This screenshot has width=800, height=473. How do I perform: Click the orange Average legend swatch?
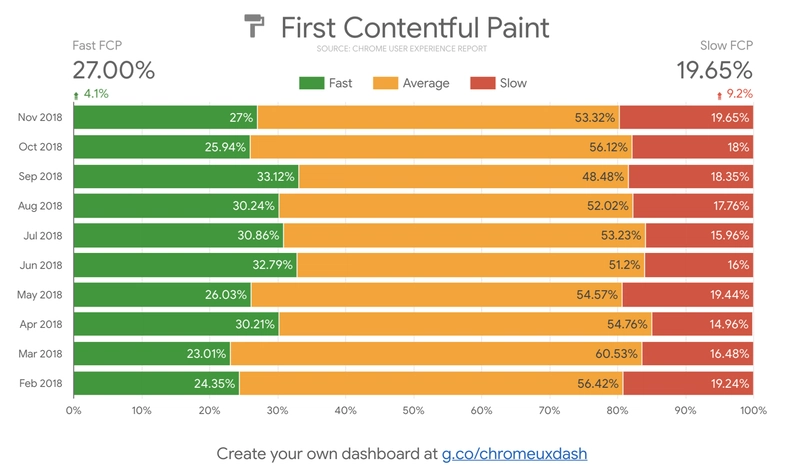tap(385, 83)
